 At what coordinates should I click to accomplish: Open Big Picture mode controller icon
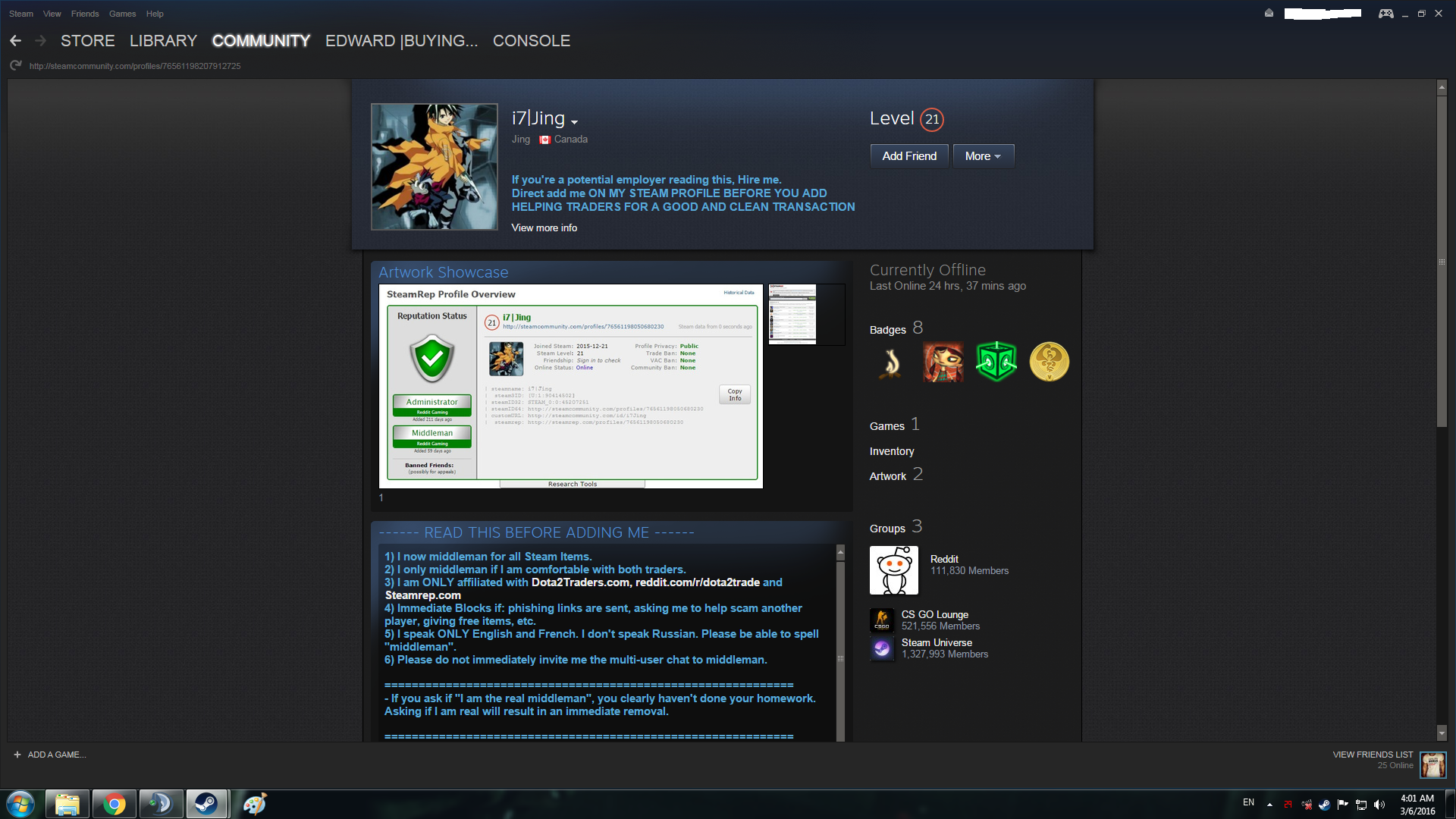1385,14
